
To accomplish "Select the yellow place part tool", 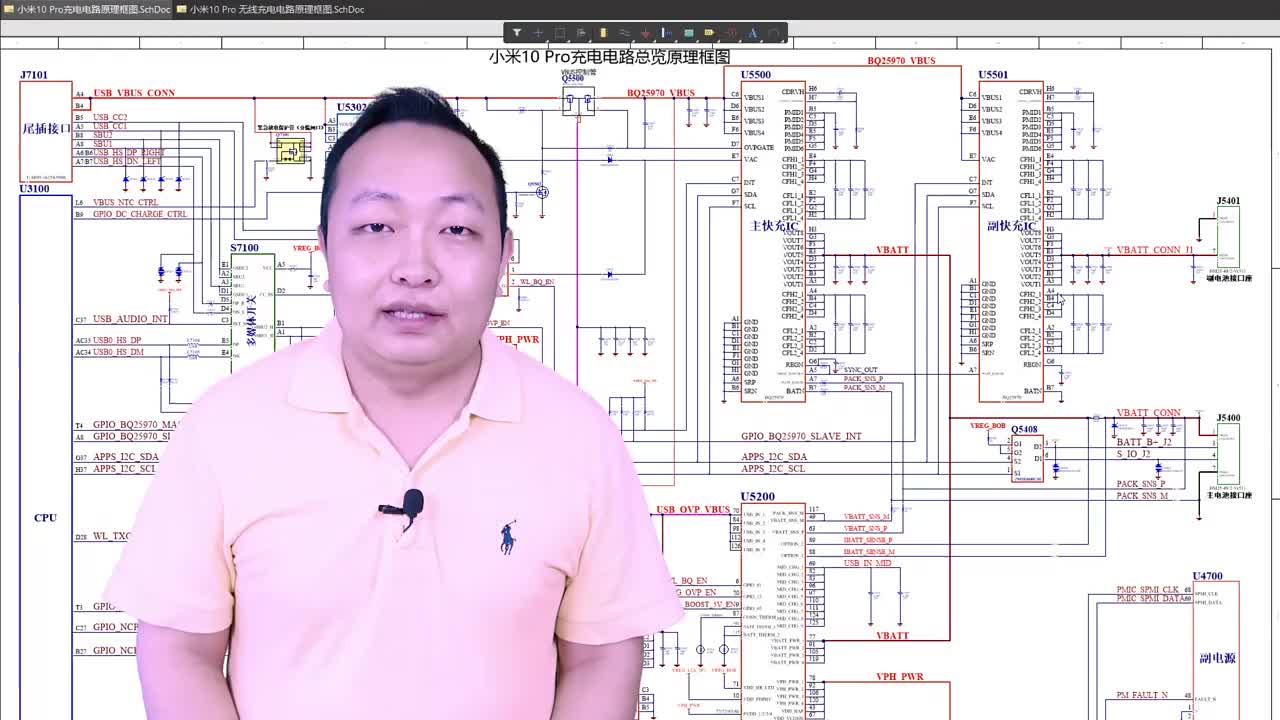I will [603, 33].
